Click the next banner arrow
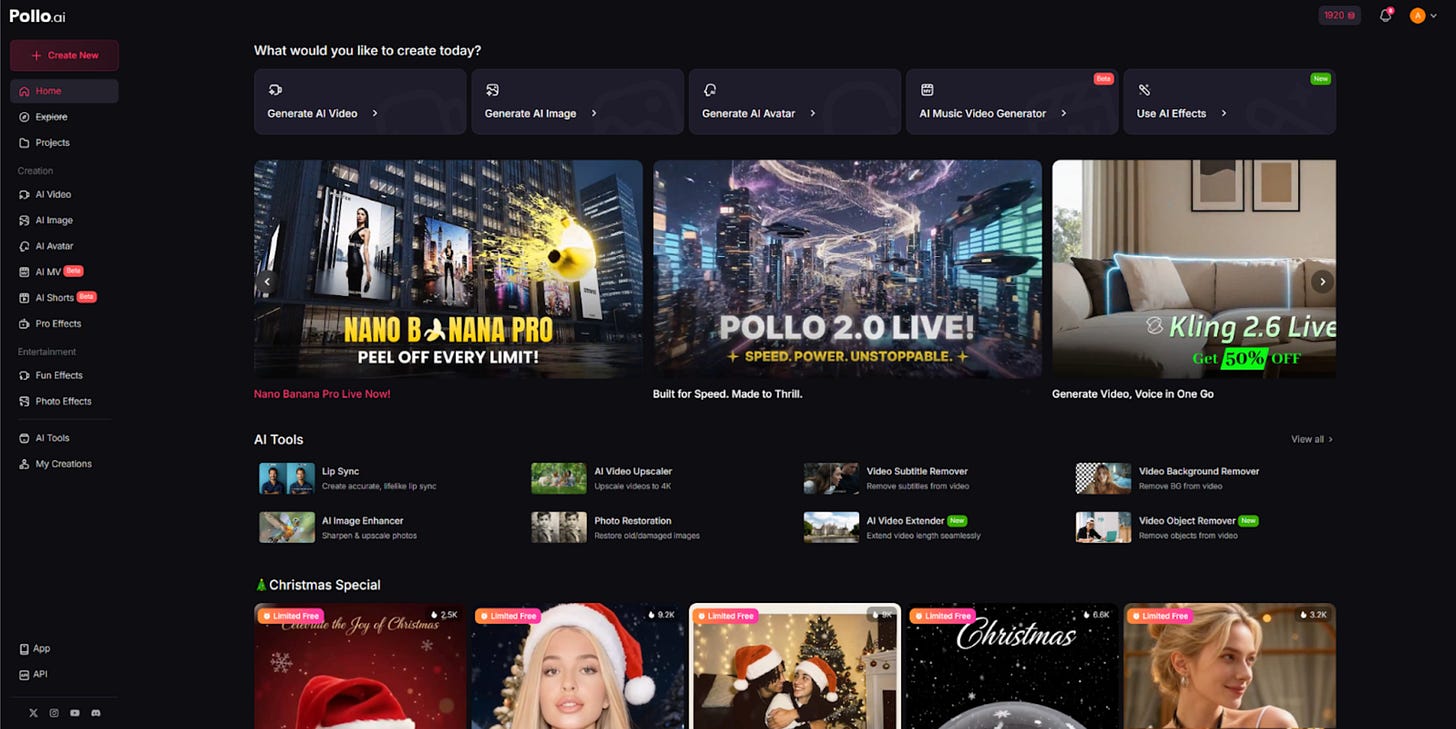Image resolution: width=1456 pixels, height=729 pixels. click(1322, 282)
